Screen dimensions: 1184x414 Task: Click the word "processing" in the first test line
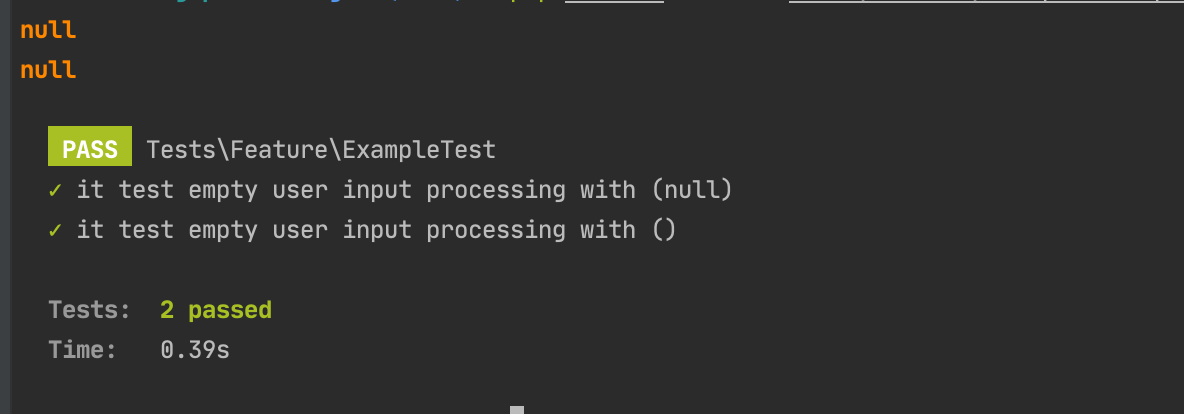tap(495, 191)
